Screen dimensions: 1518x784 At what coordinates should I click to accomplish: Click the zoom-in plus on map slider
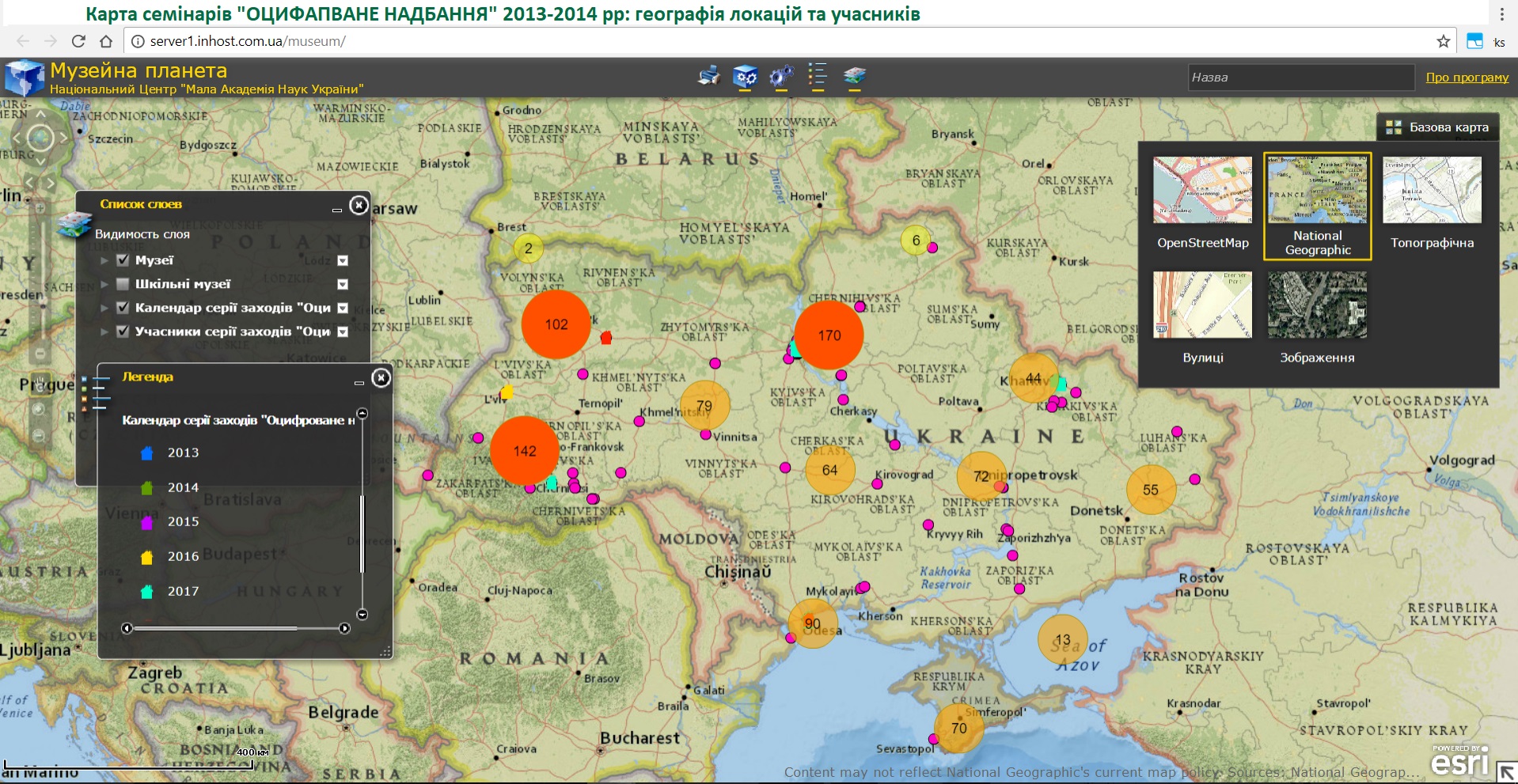click(40, 209)
